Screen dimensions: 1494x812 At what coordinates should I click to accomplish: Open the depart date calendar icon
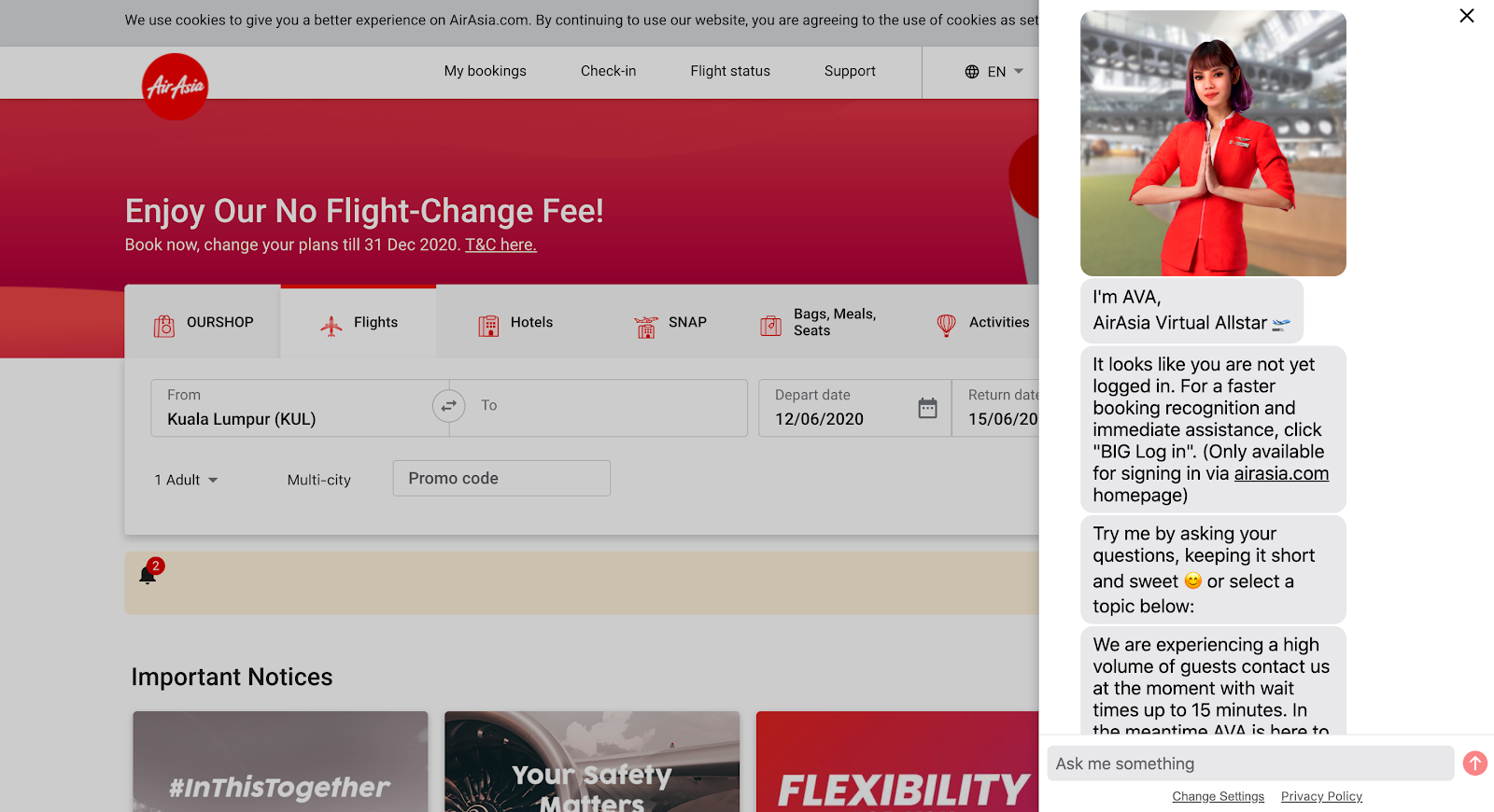coord(927,408)
